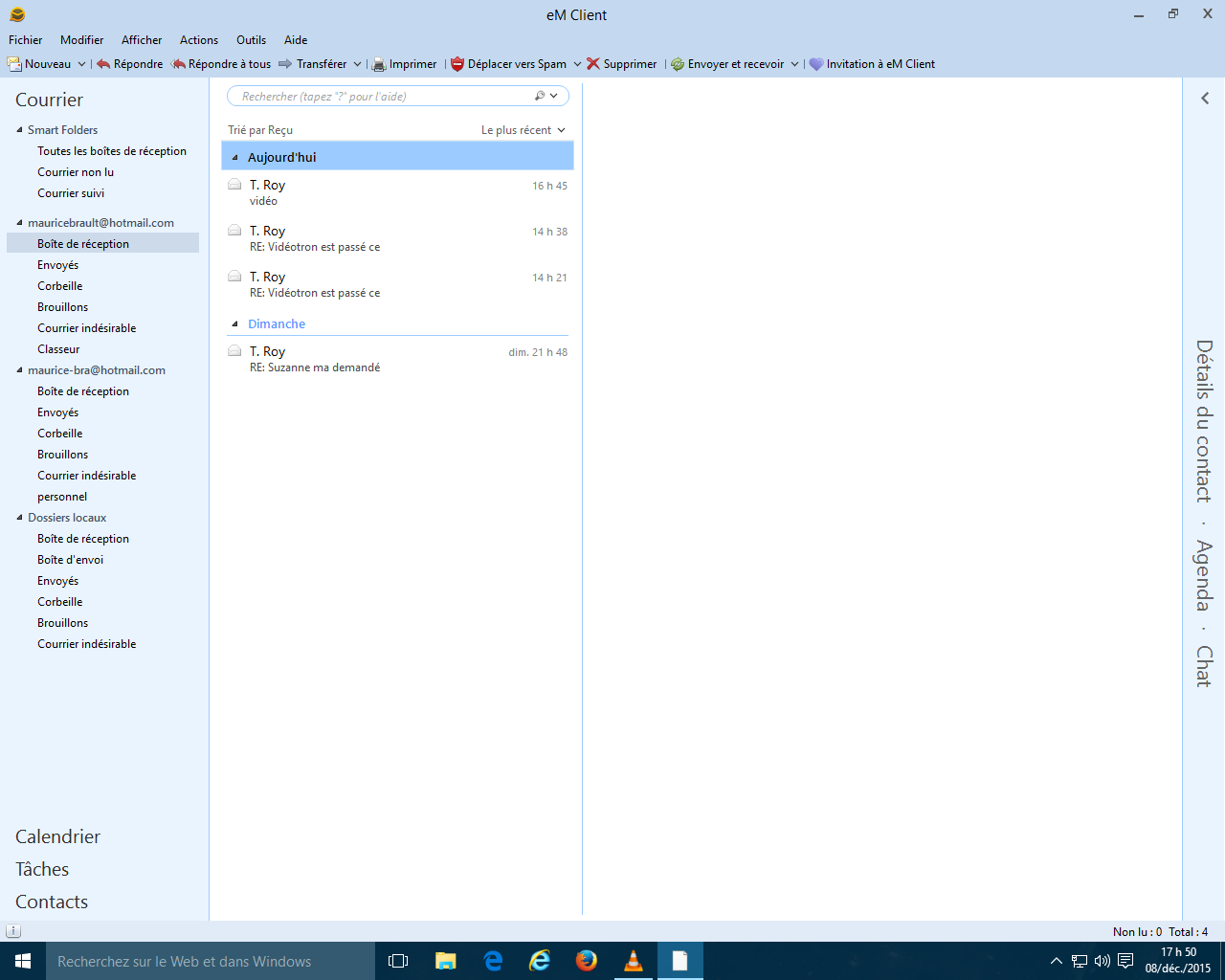Open the Classeur folder
The height and width of the screenshot is (980, 1225).
tap(58, 349)
